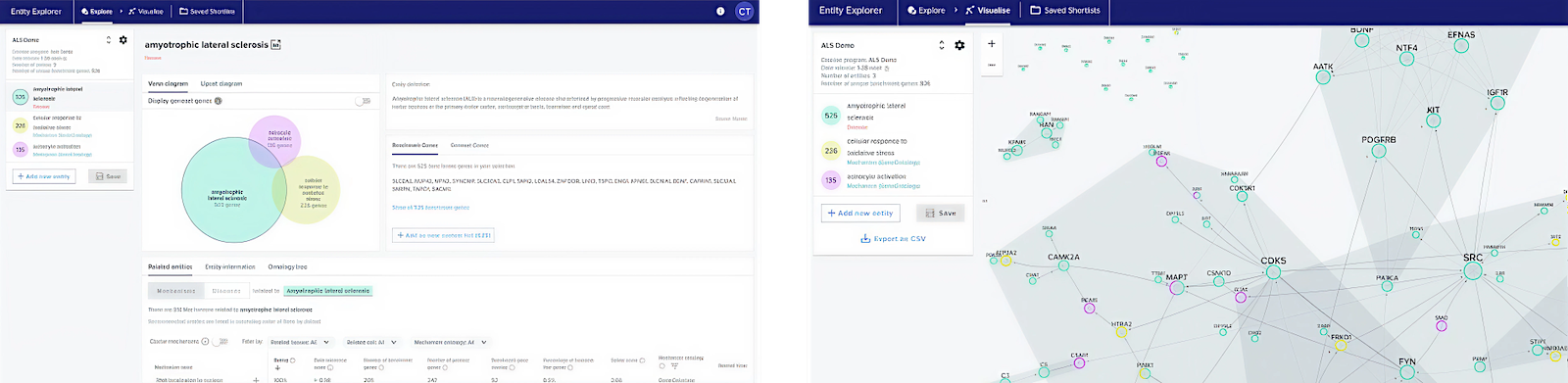Click Add new entity in left panel
This screenshot has height=383, width=1568.
(x=44, y=176)
